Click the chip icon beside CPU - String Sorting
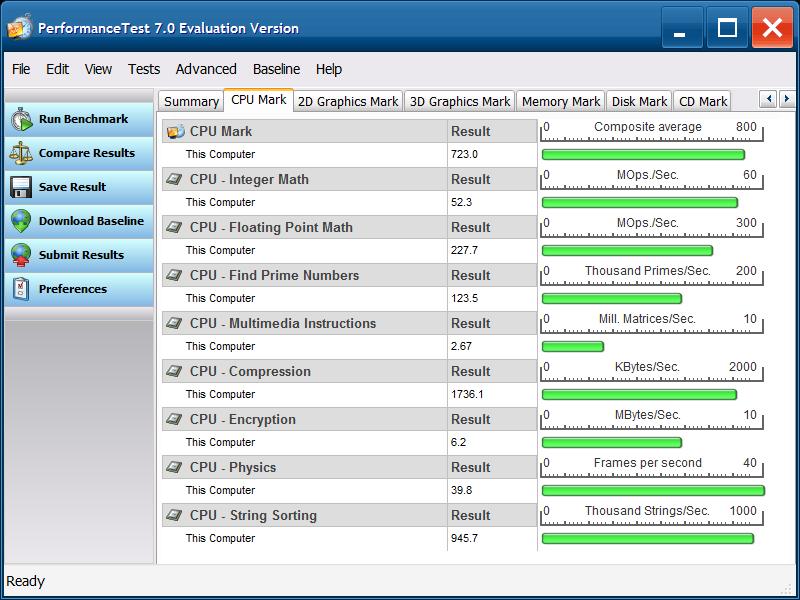The width and height of the screenshot is (800, 600). [174, 515]
